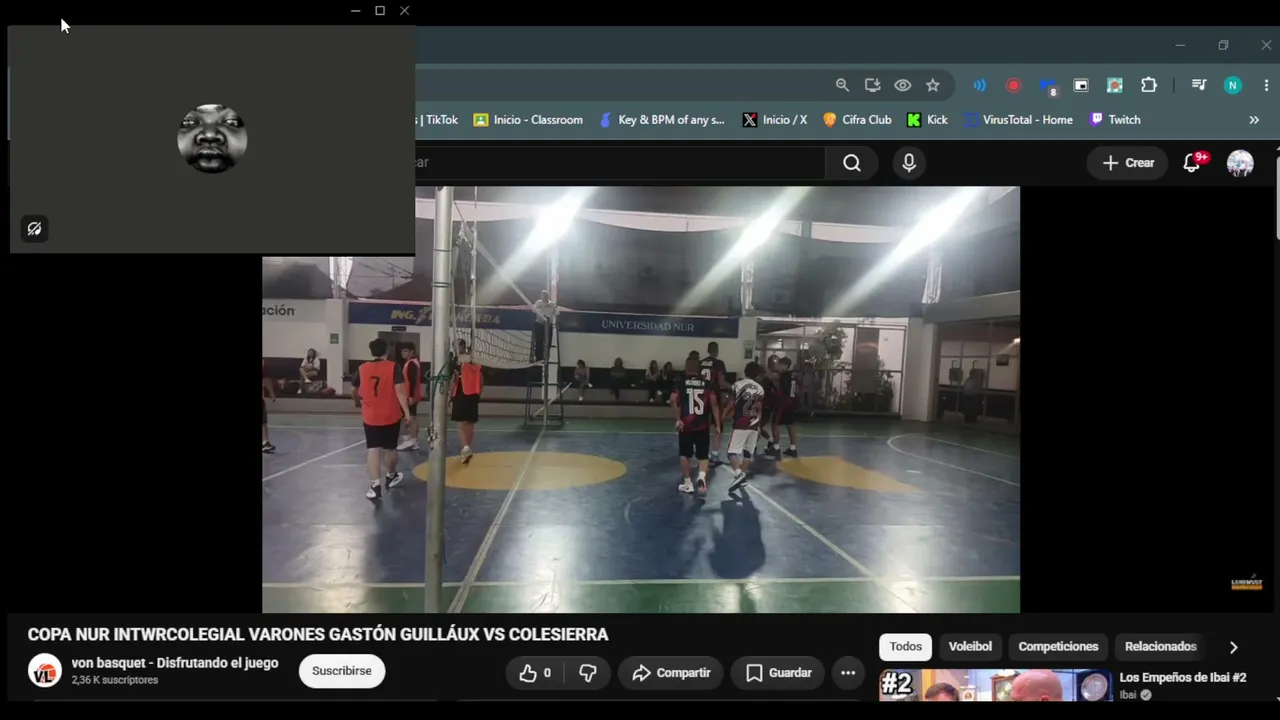
Task: Click the Crear button
Action: (x=1128, y=163)
